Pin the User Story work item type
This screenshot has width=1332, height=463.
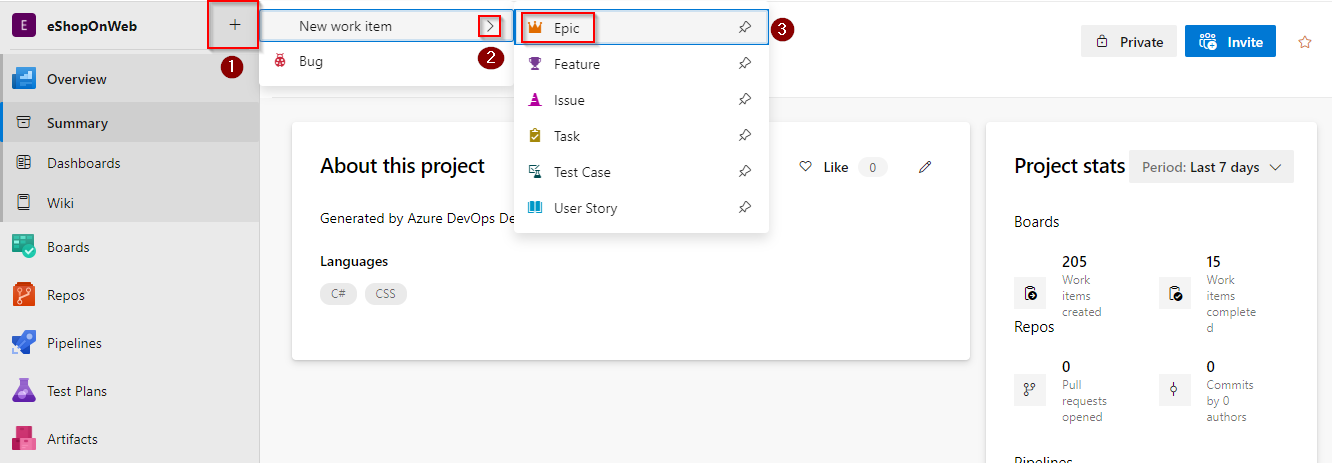point(745,208)
